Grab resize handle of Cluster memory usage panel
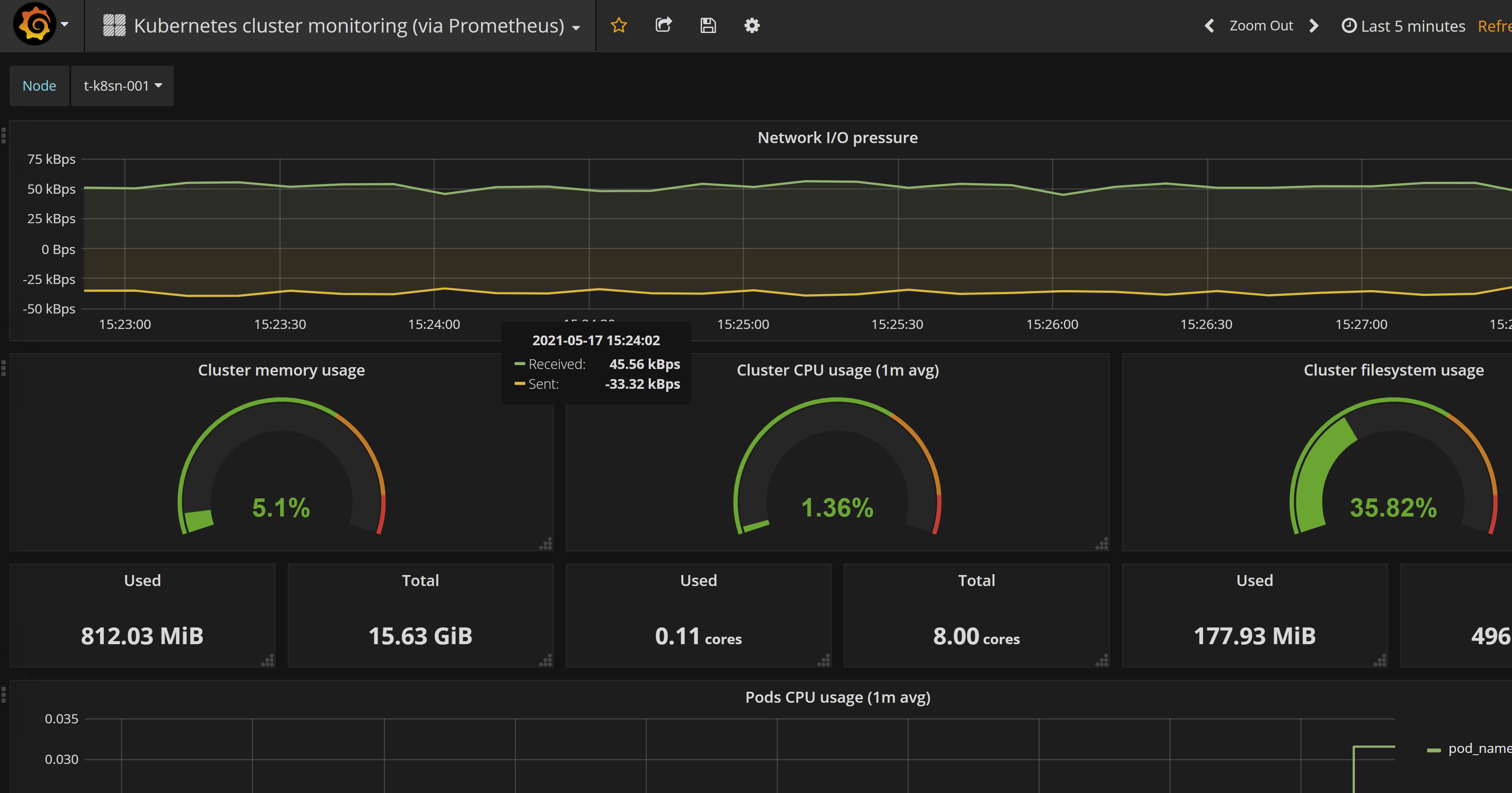1512x793 pixels. coord(546,543)
